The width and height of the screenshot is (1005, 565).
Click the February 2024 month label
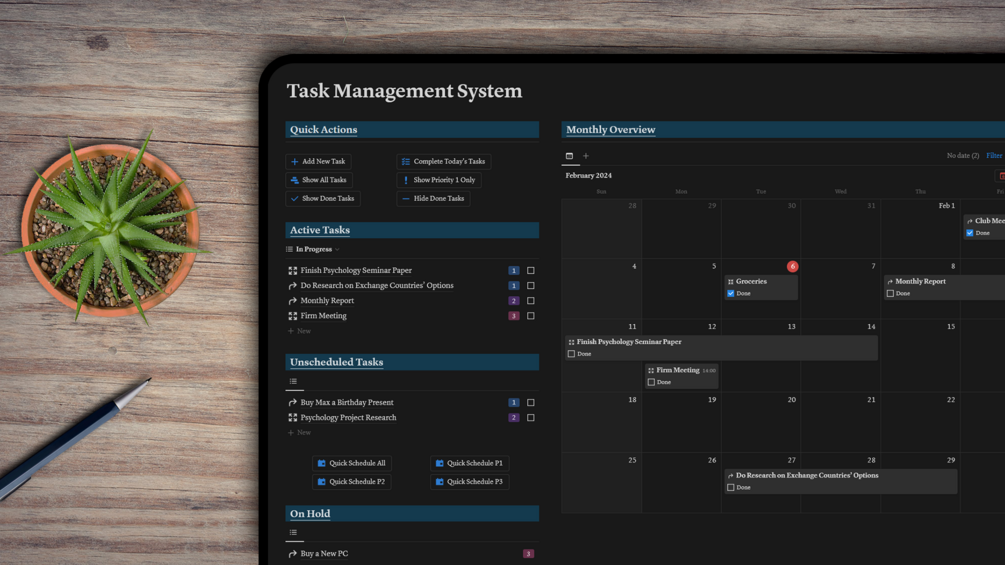click(588, 176)
